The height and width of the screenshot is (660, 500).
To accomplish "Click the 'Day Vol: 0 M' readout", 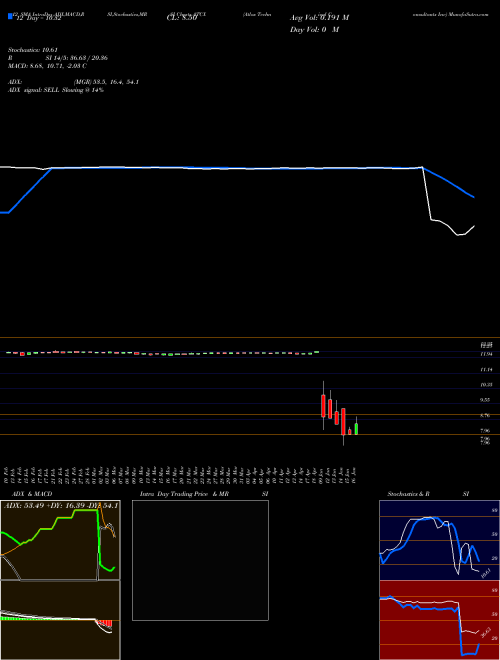I will click(314, 30).
